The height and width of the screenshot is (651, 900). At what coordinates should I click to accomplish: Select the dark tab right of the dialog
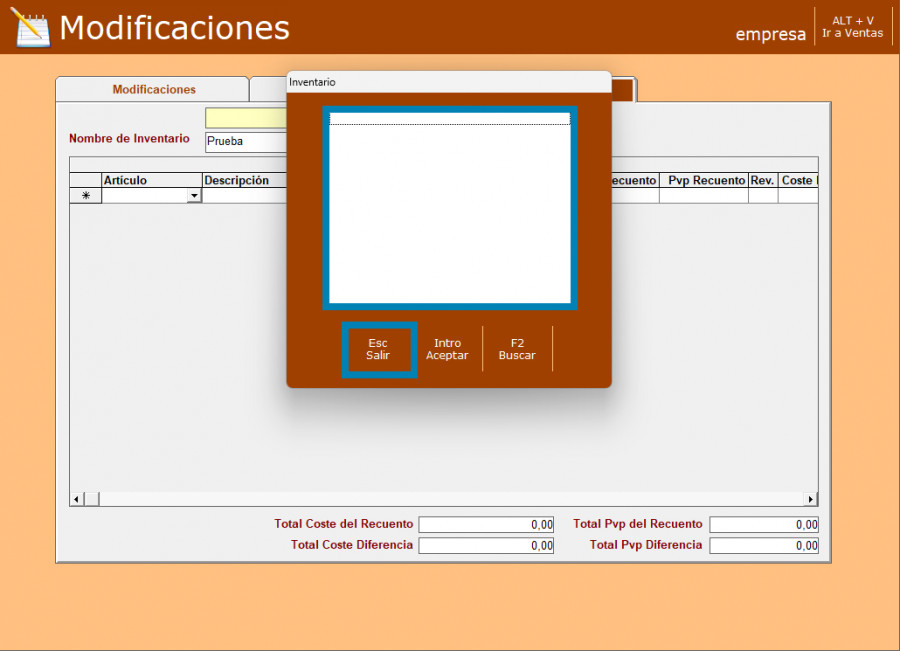622,90
